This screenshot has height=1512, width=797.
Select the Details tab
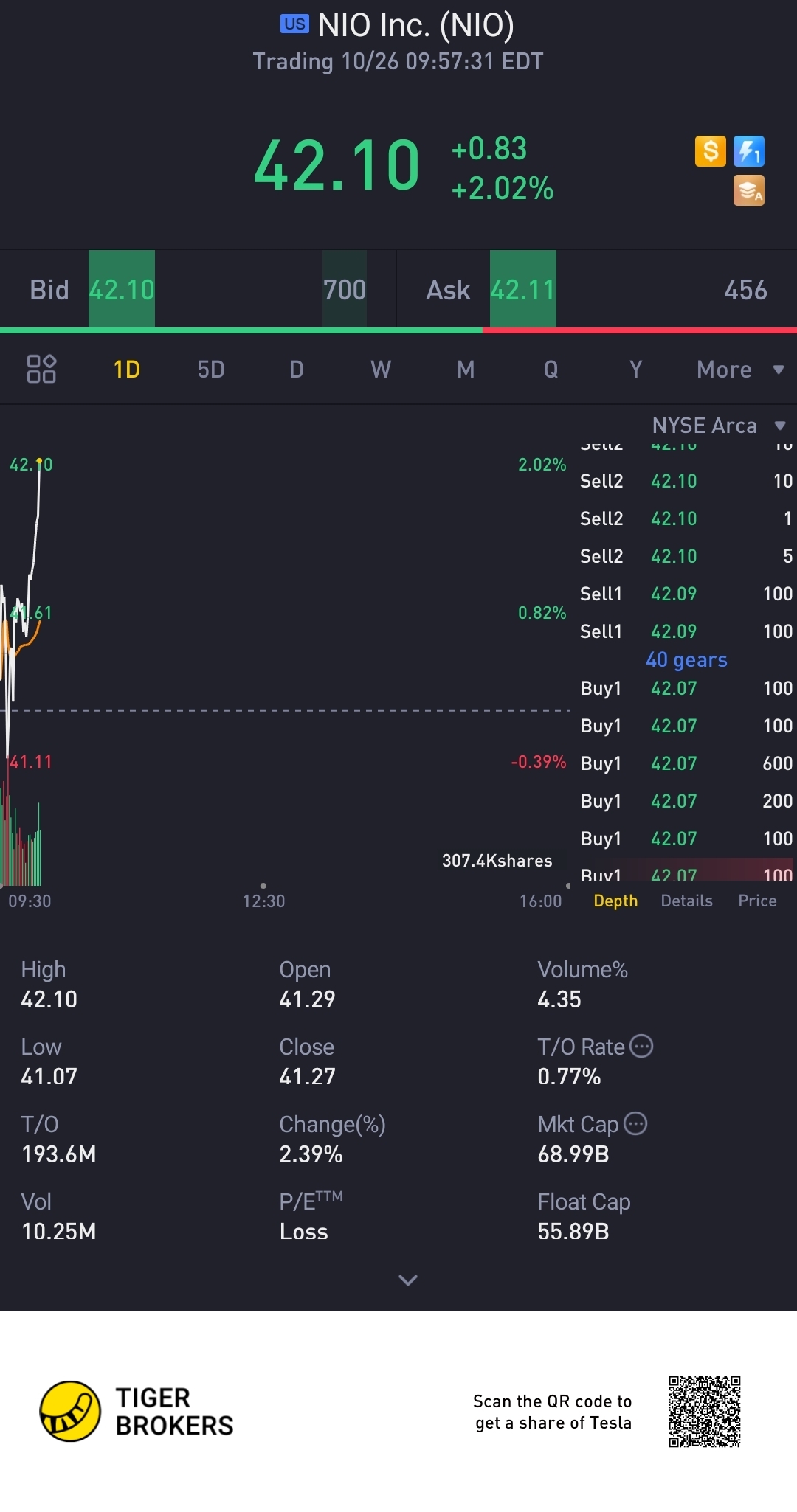coord(686,901)
